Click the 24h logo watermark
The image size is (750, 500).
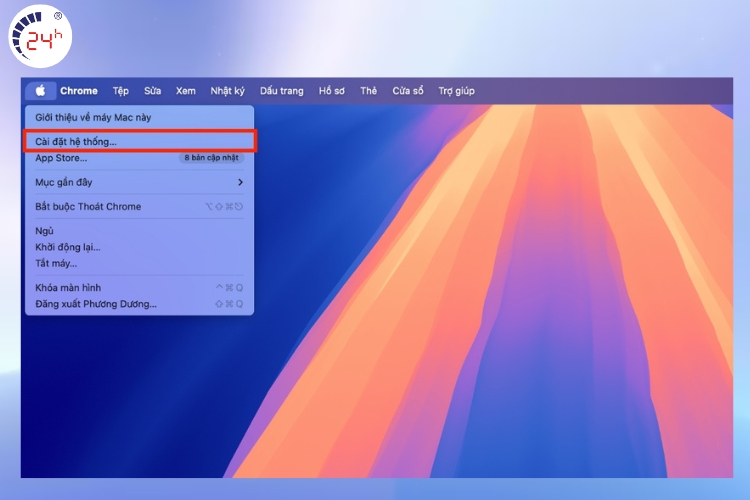tap(36, 40)
